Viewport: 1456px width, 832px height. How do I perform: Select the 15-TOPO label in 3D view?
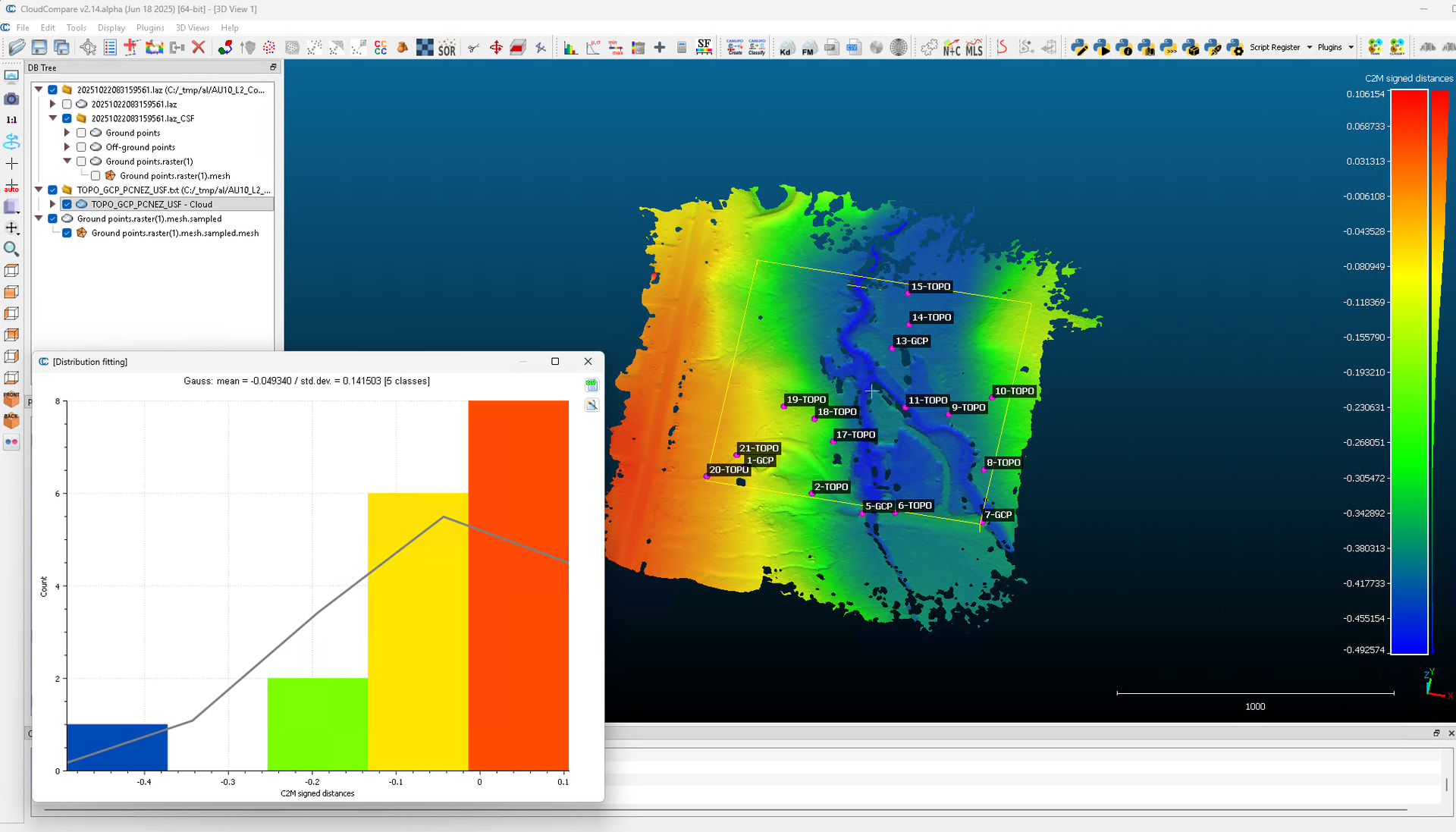[x=930, y=287]
